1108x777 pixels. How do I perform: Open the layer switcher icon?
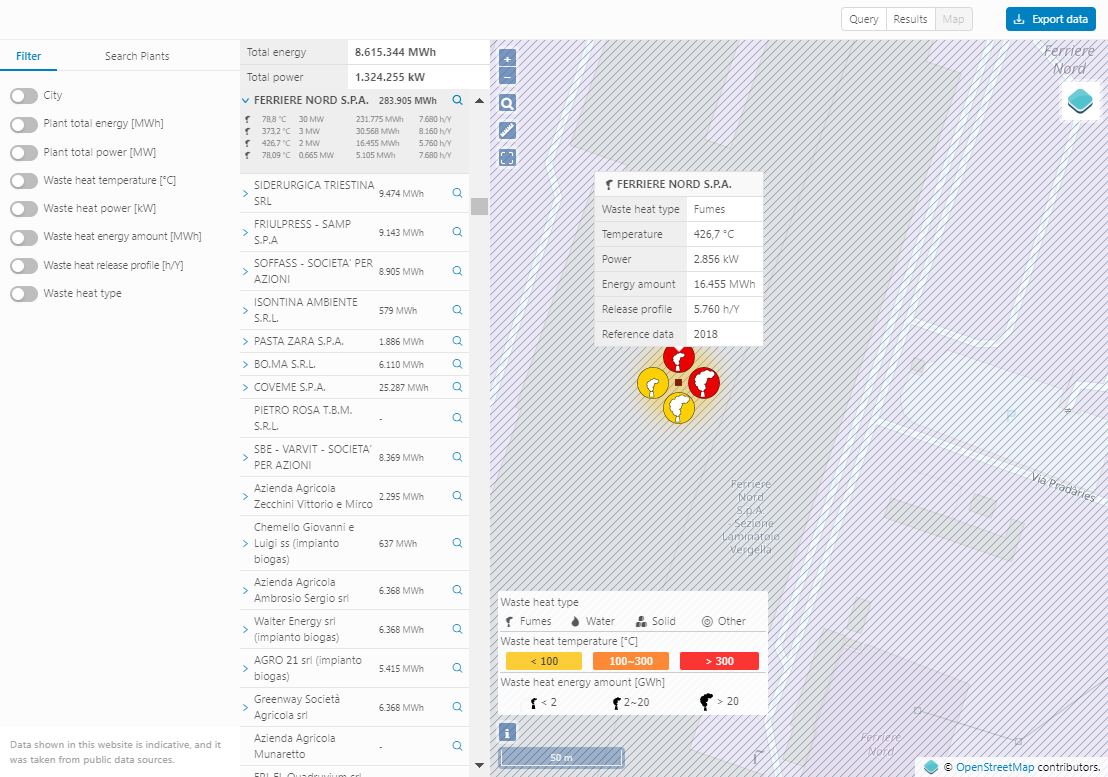(x=1080, y=101)
